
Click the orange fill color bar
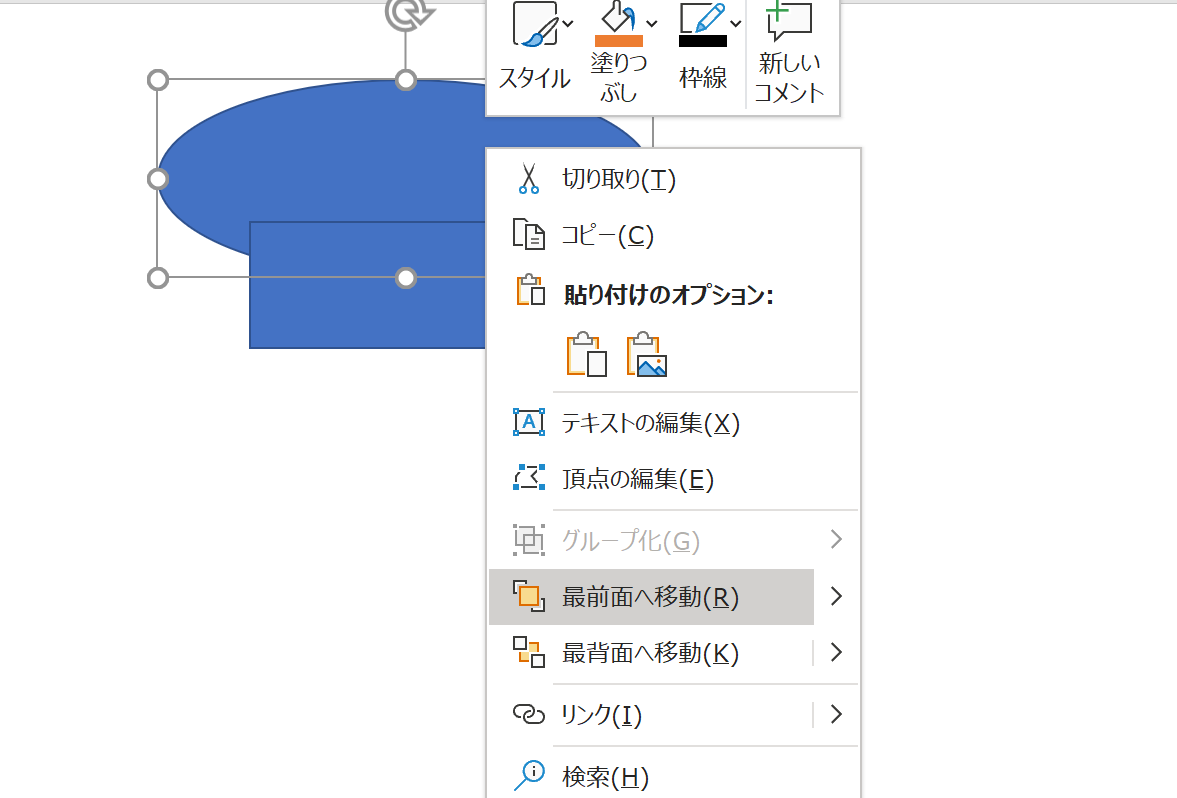619,41
